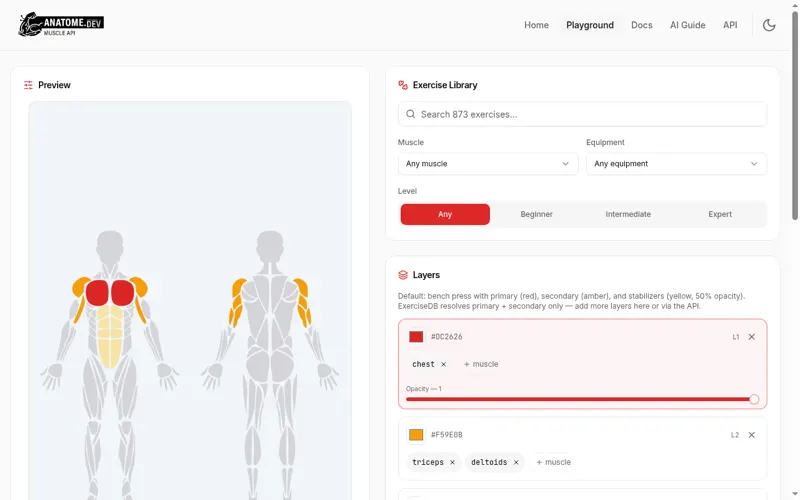Add a muscle to layer L2
Viewport: 800px width, 500px height.
[553, 462]
